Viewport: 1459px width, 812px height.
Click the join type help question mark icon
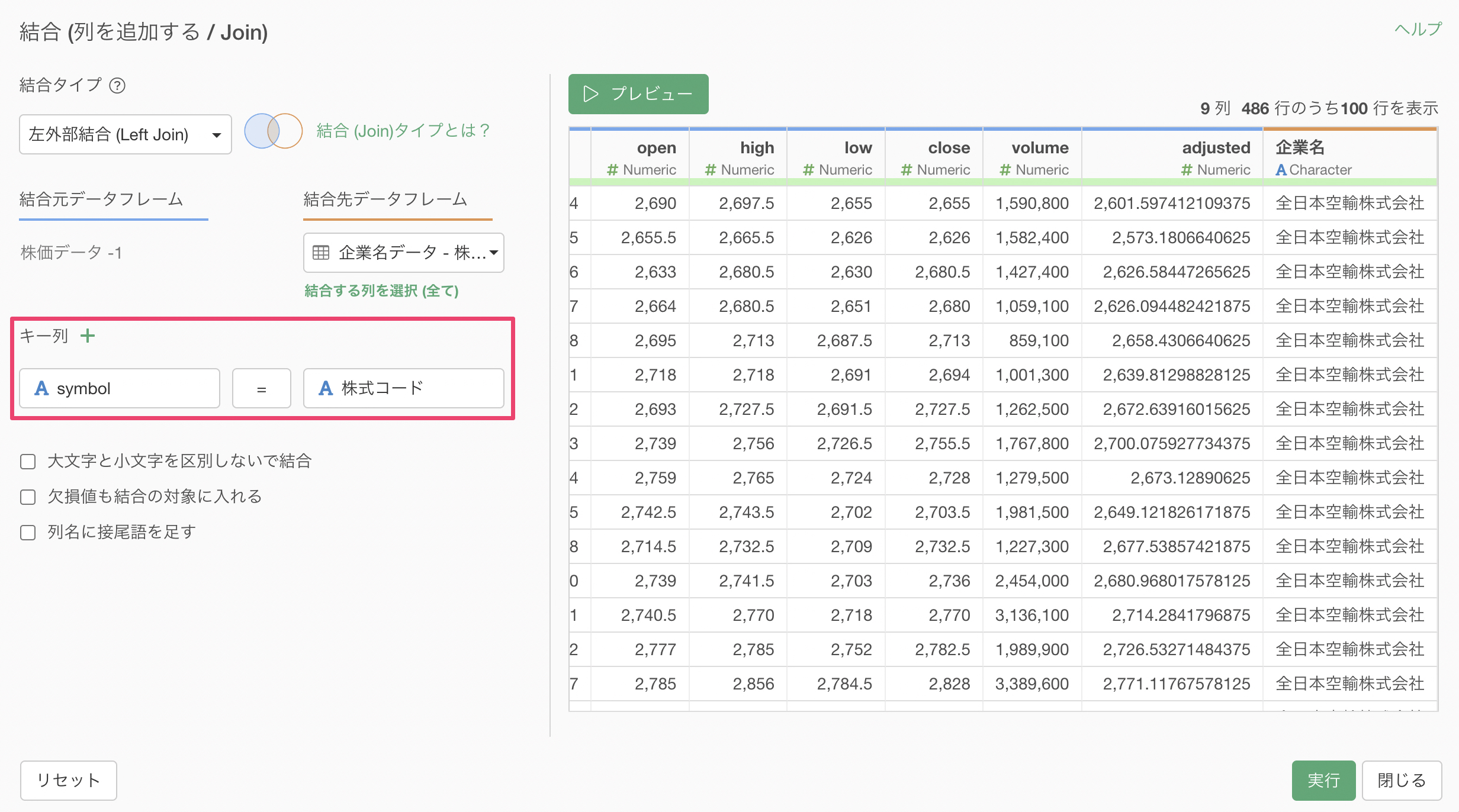click(x=117, y=86)
